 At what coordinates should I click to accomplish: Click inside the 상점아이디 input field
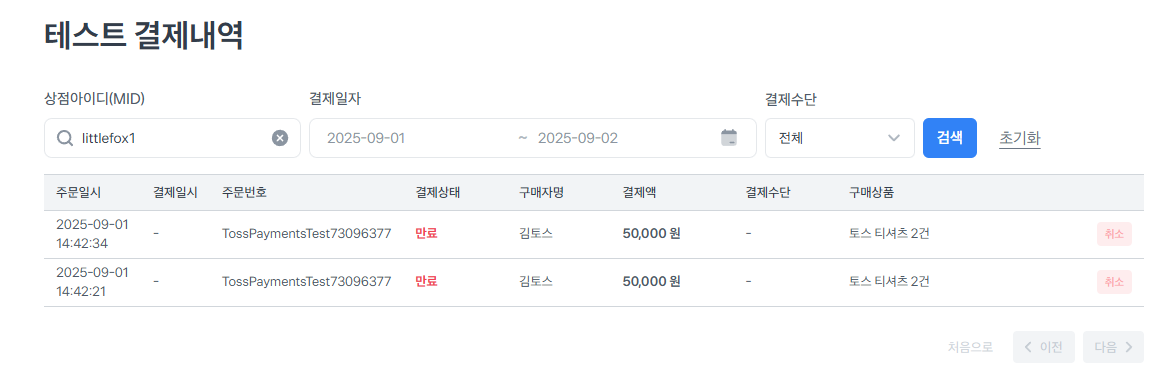tap(173, 138)
